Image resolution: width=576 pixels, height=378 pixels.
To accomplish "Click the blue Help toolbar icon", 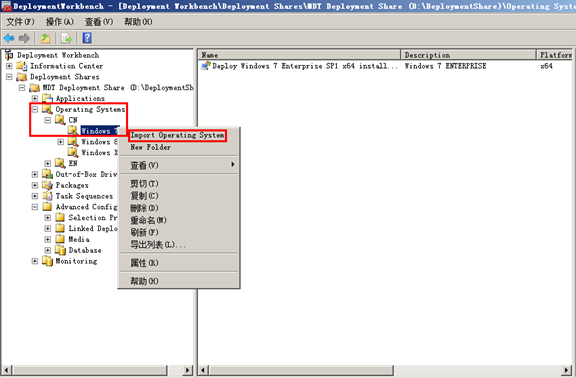I will coord(87,38).
